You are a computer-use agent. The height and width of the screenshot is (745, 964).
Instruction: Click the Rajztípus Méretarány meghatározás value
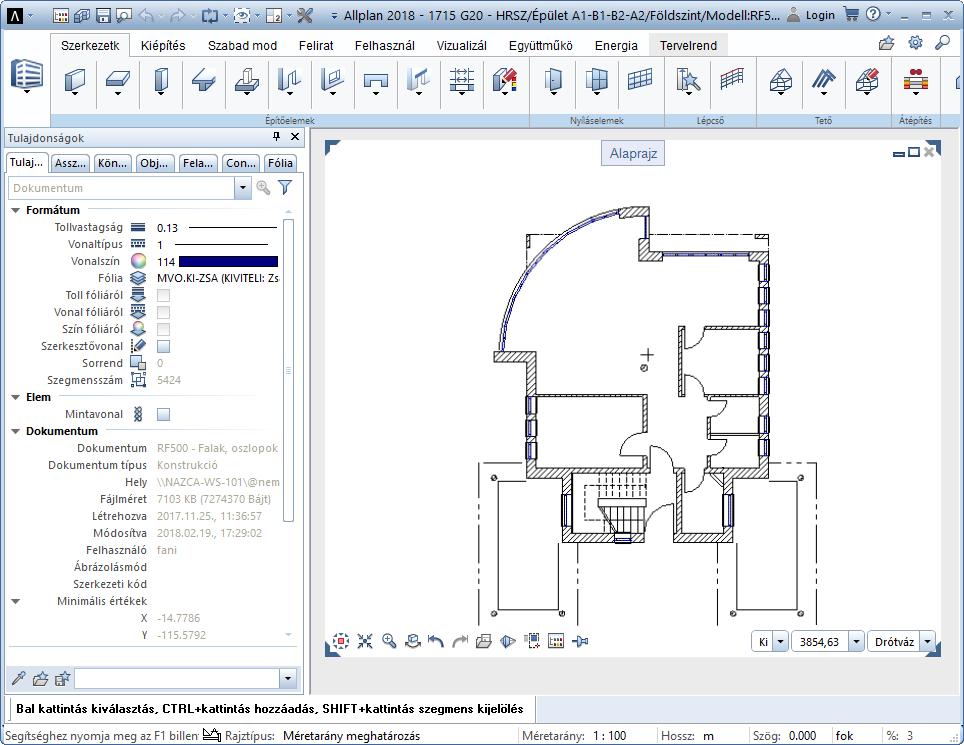click(351, 736)
